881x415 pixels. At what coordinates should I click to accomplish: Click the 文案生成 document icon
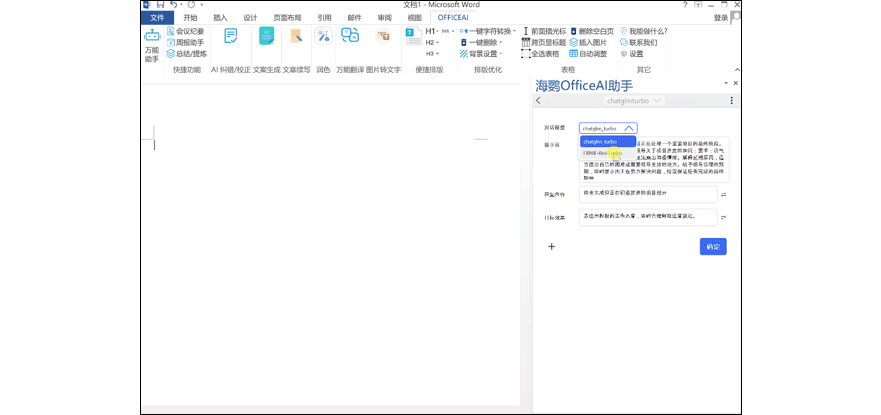click(x=266, y=37)
